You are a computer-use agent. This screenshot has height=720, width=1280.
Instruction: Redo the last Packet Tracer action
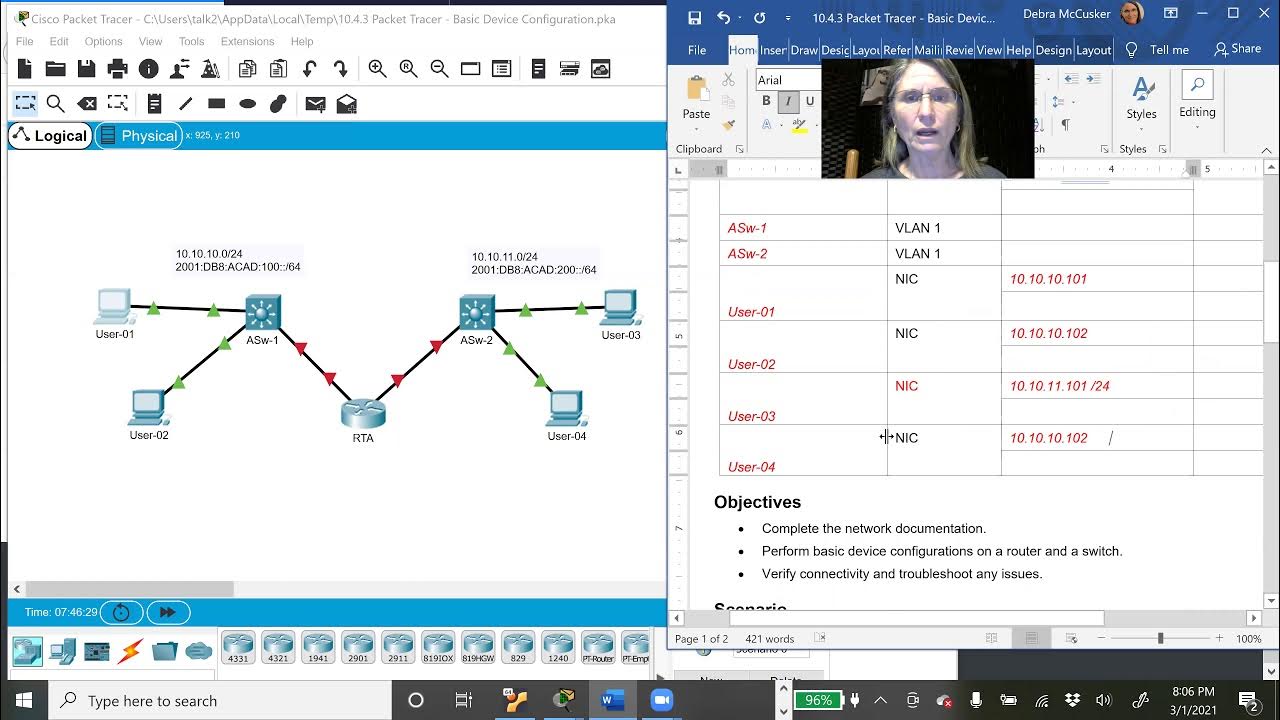(x=340, y=69)
